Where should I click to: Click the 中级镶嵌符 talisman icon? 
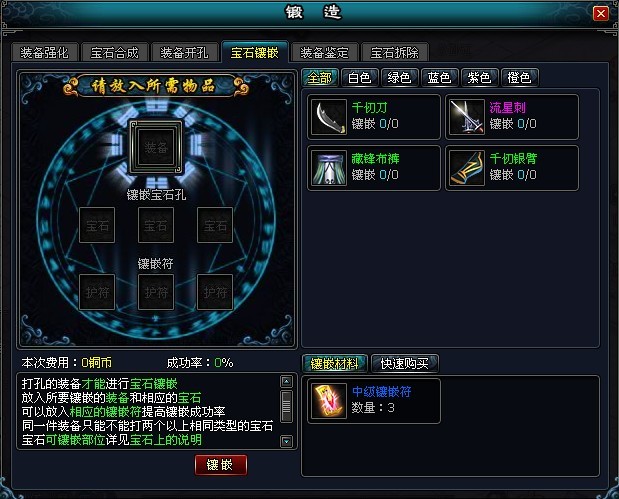point(328,401)
